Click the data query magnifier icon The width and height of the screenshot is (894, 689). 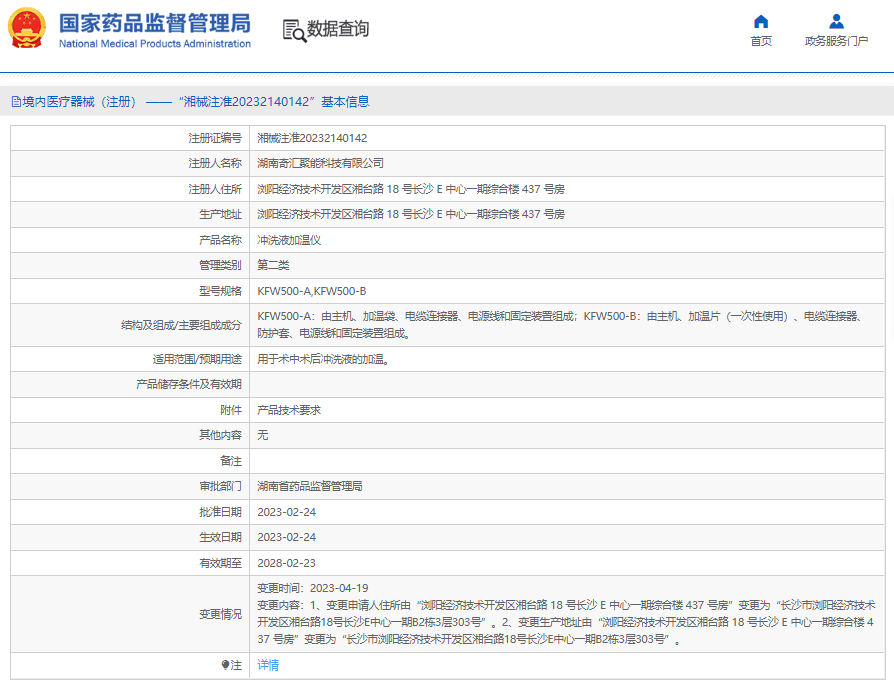(x=294, y=30)
